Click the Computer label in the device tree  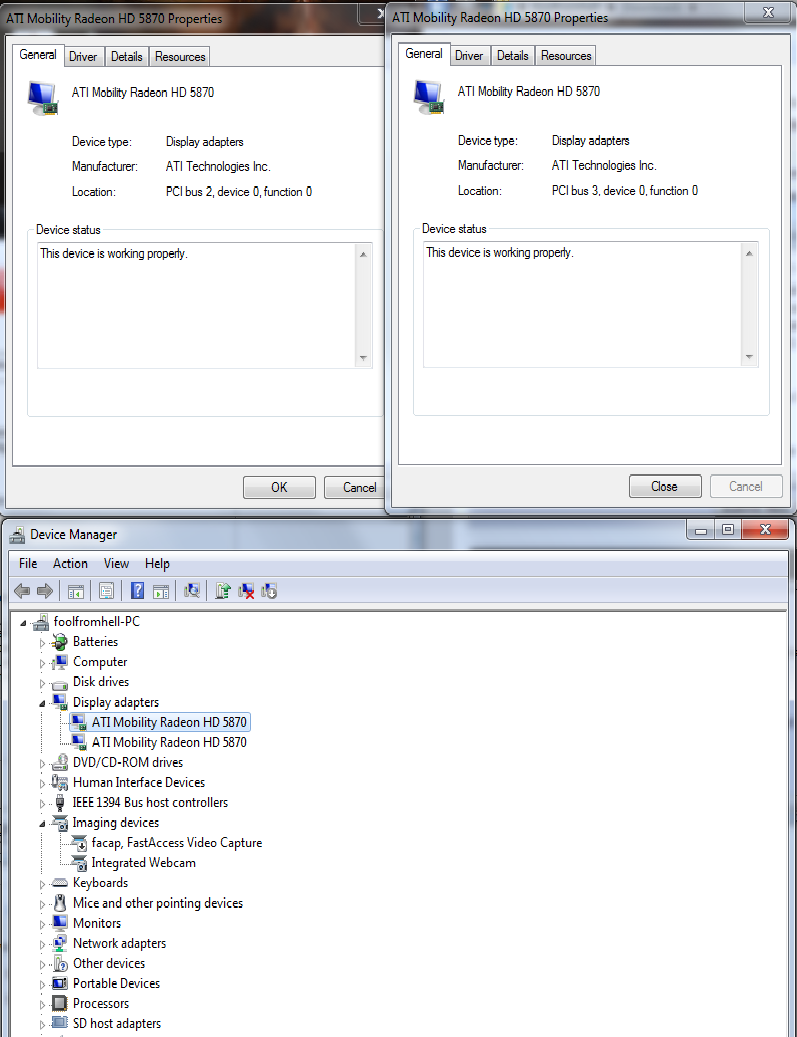coord(100,662)
